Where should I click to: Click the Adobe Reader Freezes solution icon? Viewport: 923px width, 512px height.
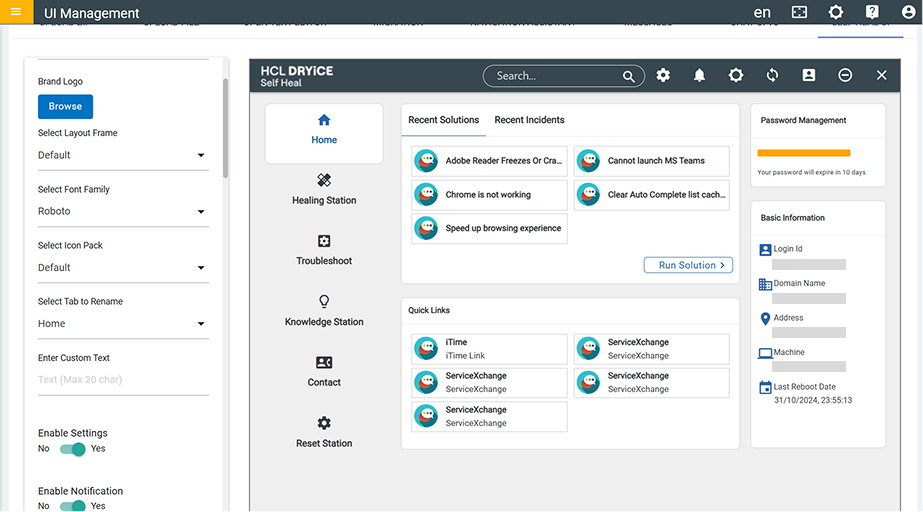tap(426, 161)
